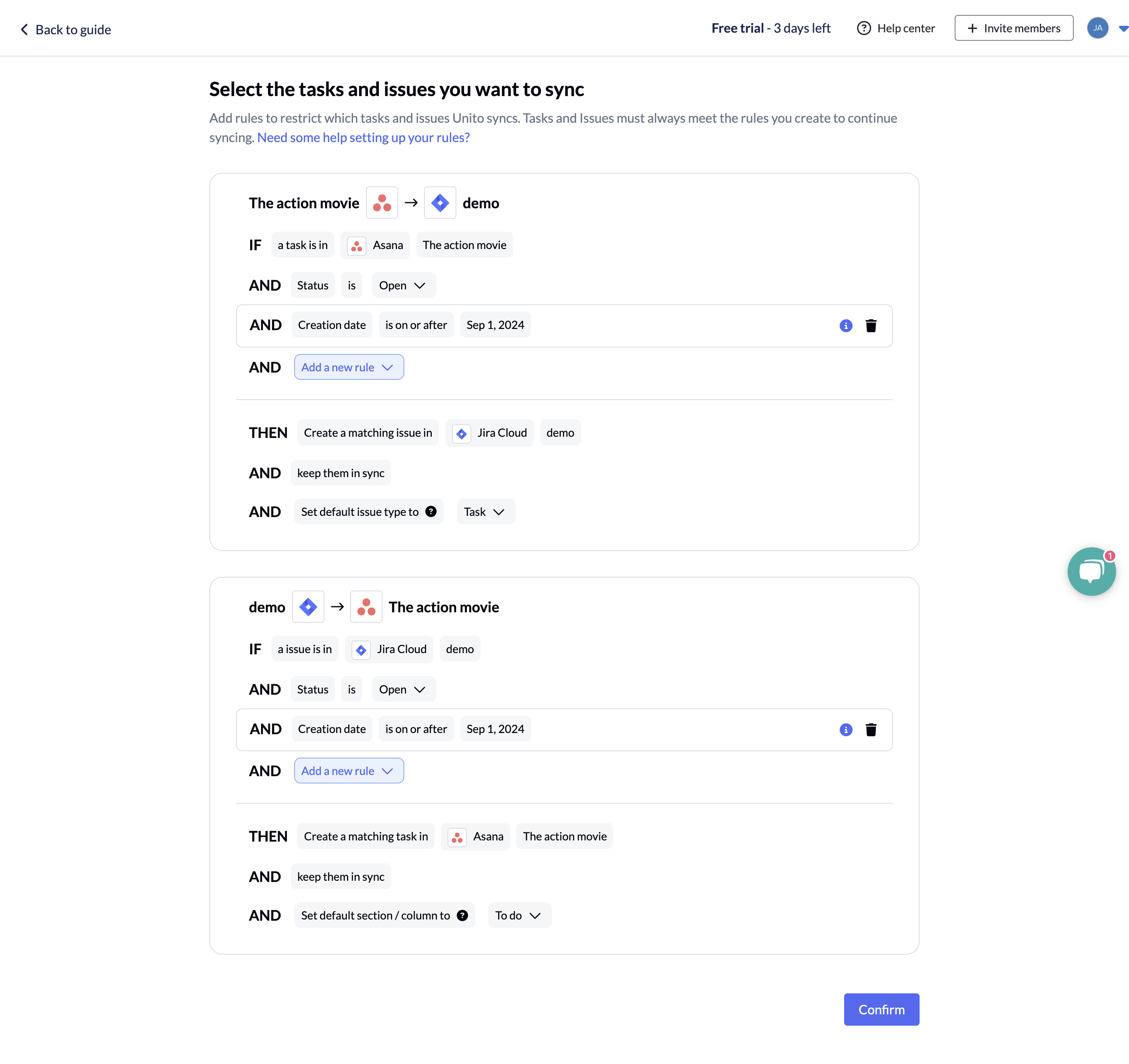Click 'Sep 1, 2024' date in second card
Screen dimensions: 1129x1064
[x=495, y=729]
